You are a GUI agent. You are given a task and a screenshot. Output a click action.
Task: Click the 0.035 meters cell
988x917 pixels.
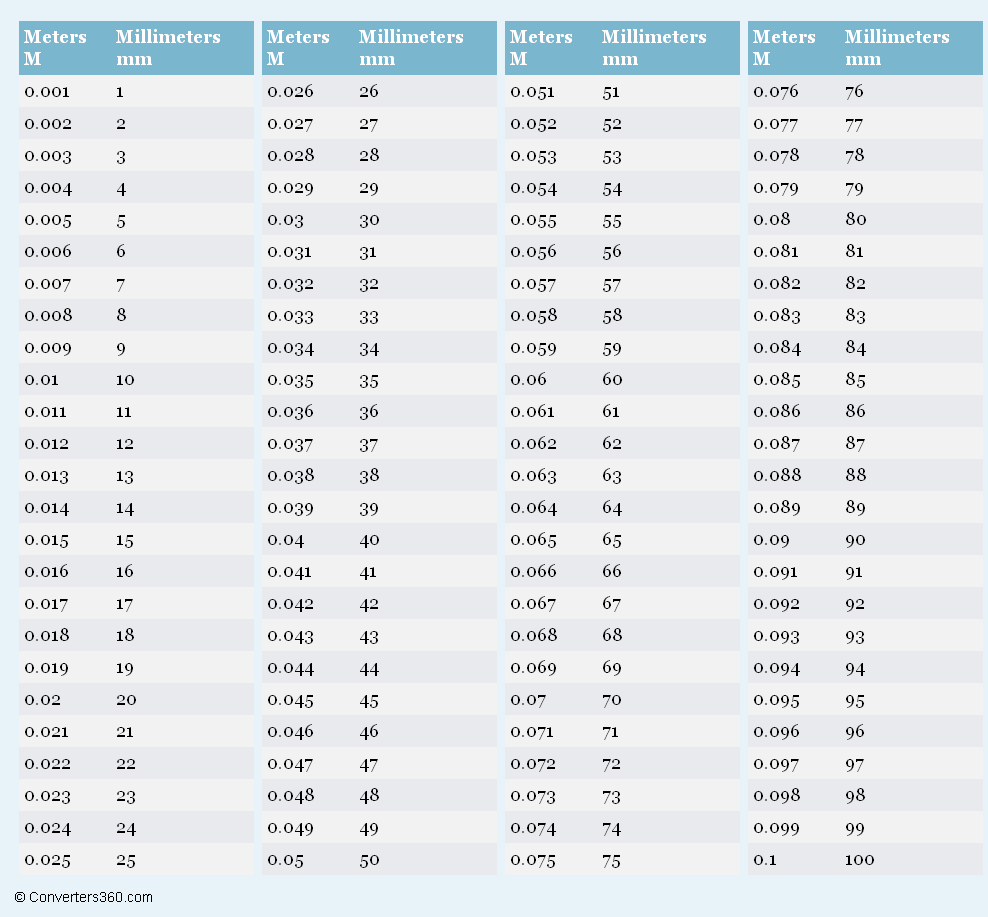pos(290,380)
